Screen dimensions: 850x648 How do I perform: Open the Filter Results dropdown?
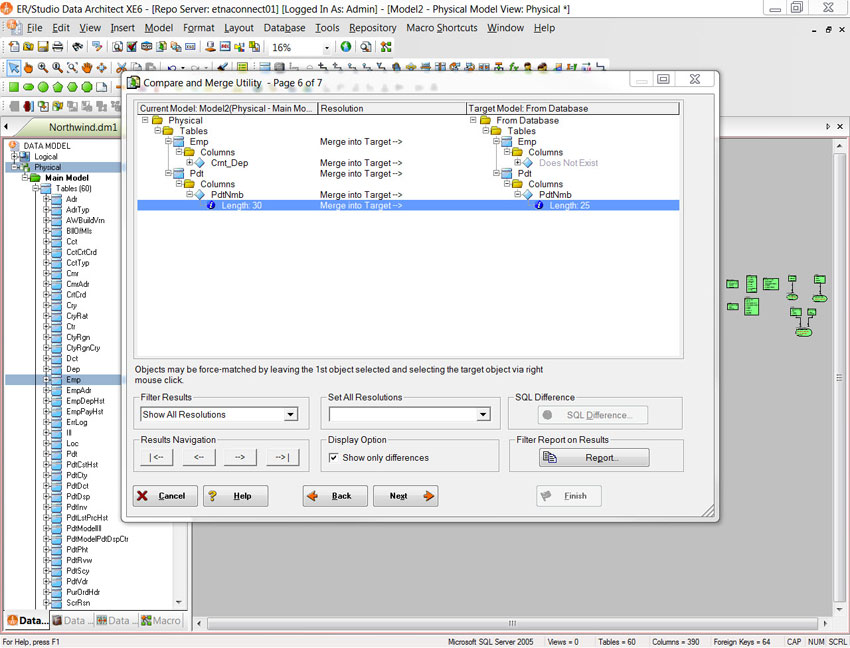pyautogui.click(x=291, y=415)
